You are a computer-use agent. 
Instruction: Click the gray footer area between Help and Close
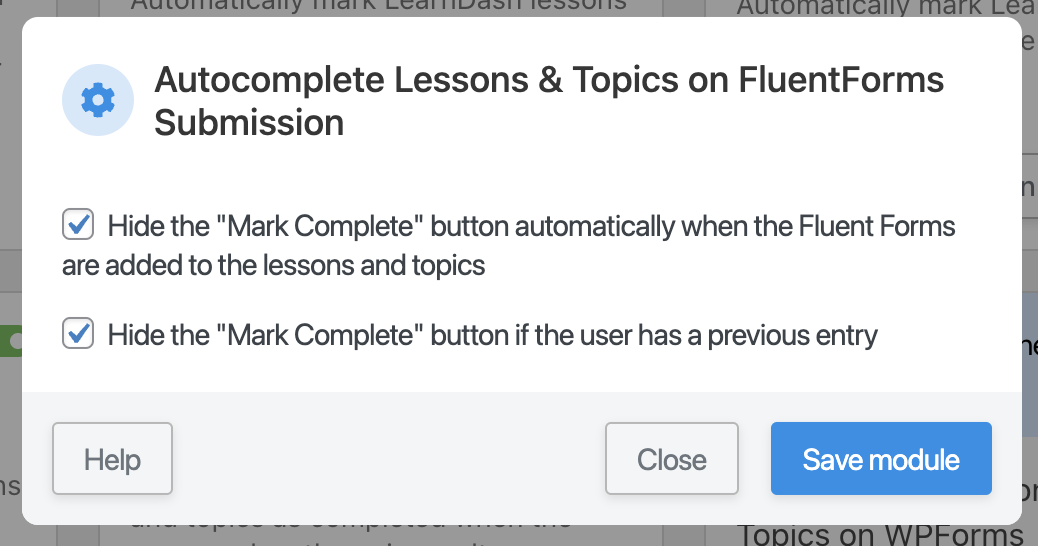tap(388, 459)
